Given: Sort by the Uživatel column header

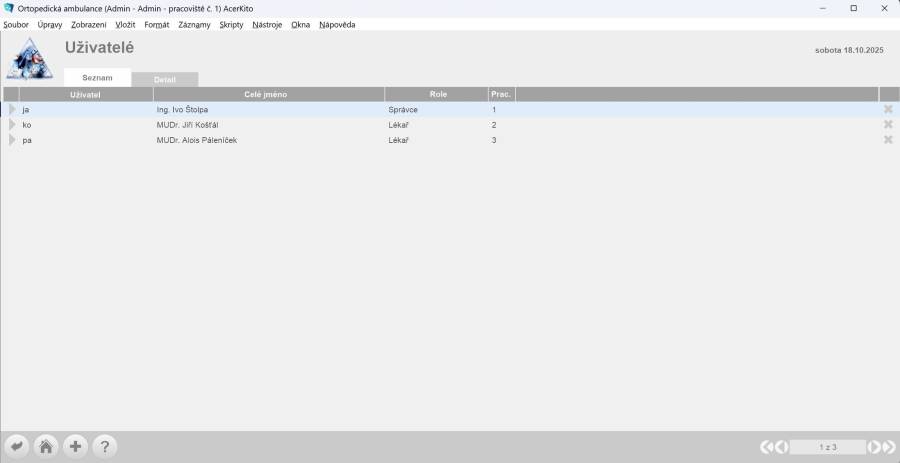Looking at the screenshot, I should [x=85, y=94].
